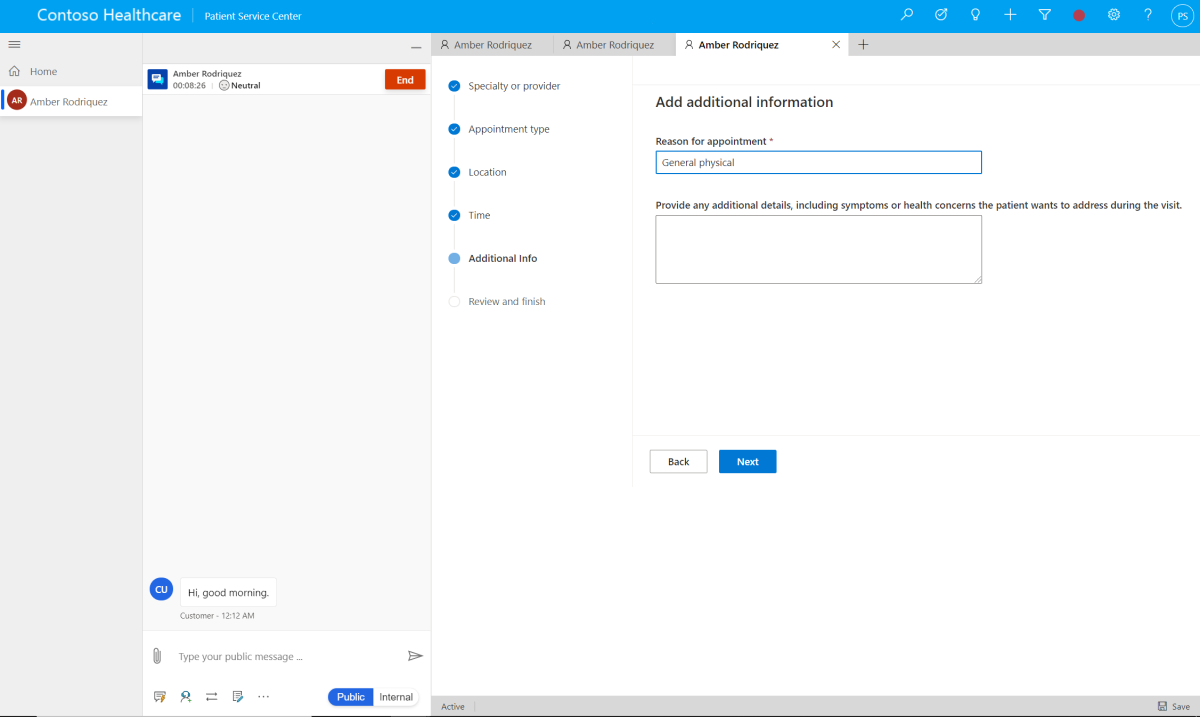Viewport: 1200px width, 717px height.
Task: Click the Contoso Healthcare title
Action: point(109,16)
